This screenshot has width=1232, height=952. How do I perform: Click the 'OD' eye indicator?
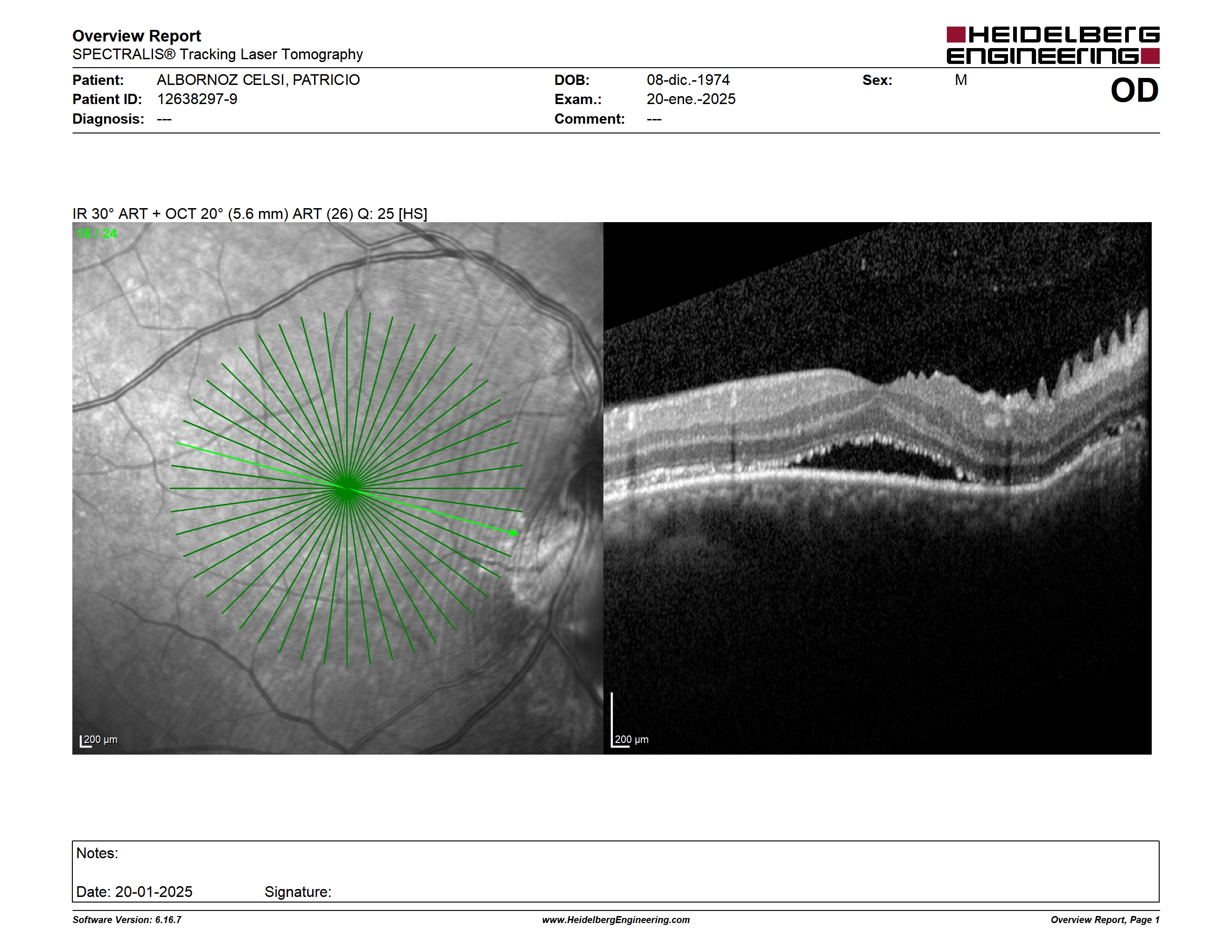pos(1134,91)
